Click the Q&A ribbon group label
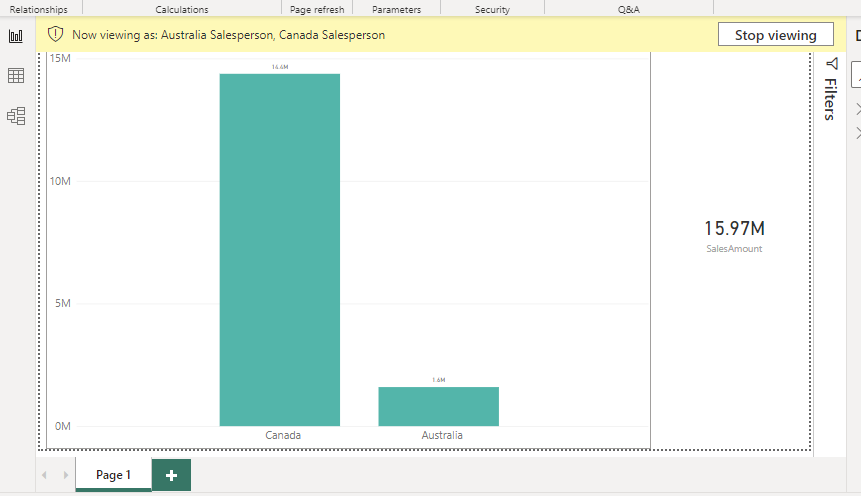Image resolution: width=861 pixels, height=496 pixels. pos(629,9)
